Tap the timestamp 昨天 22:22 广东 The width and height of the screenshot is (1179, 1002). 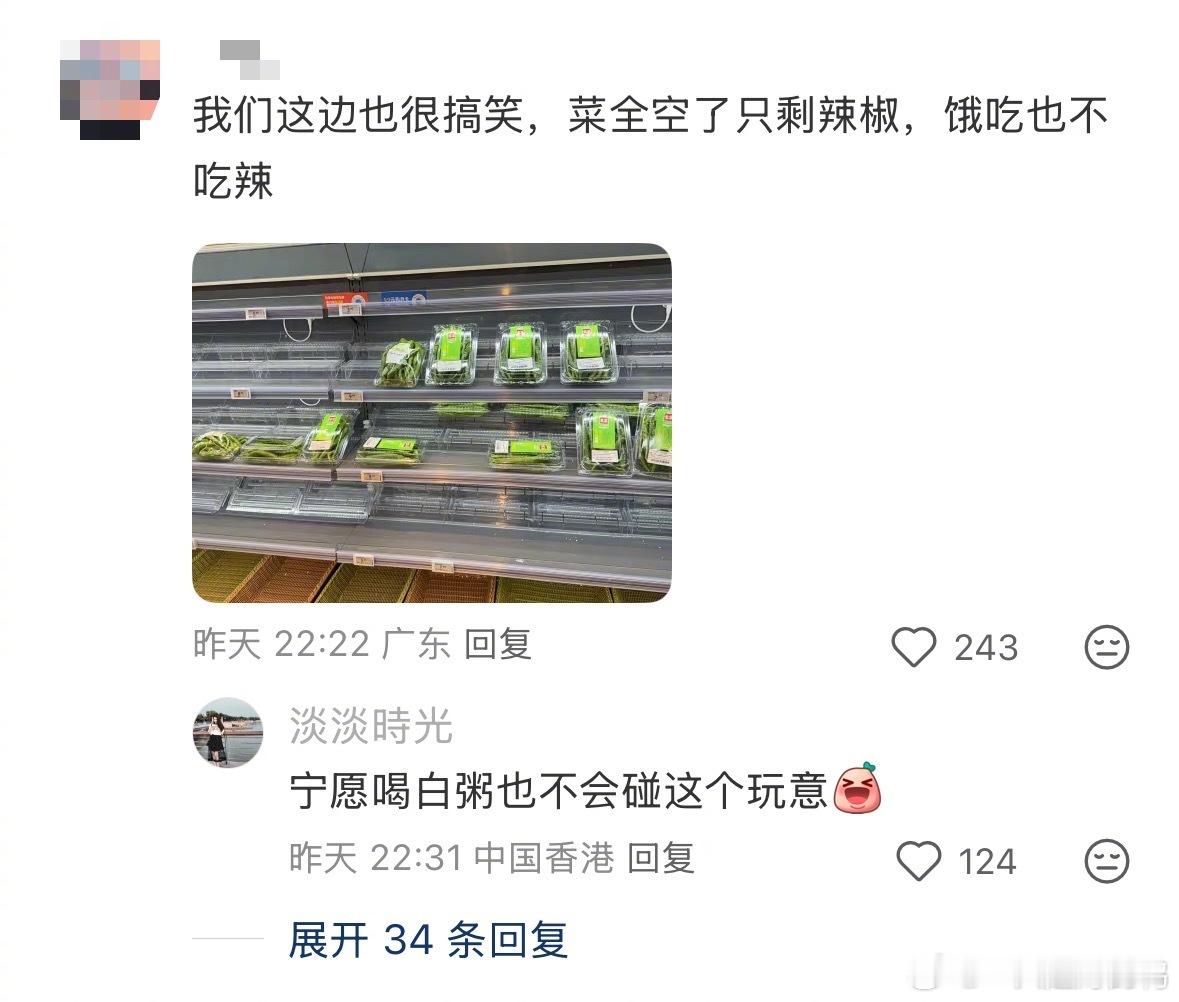click(x=322, y=644)
